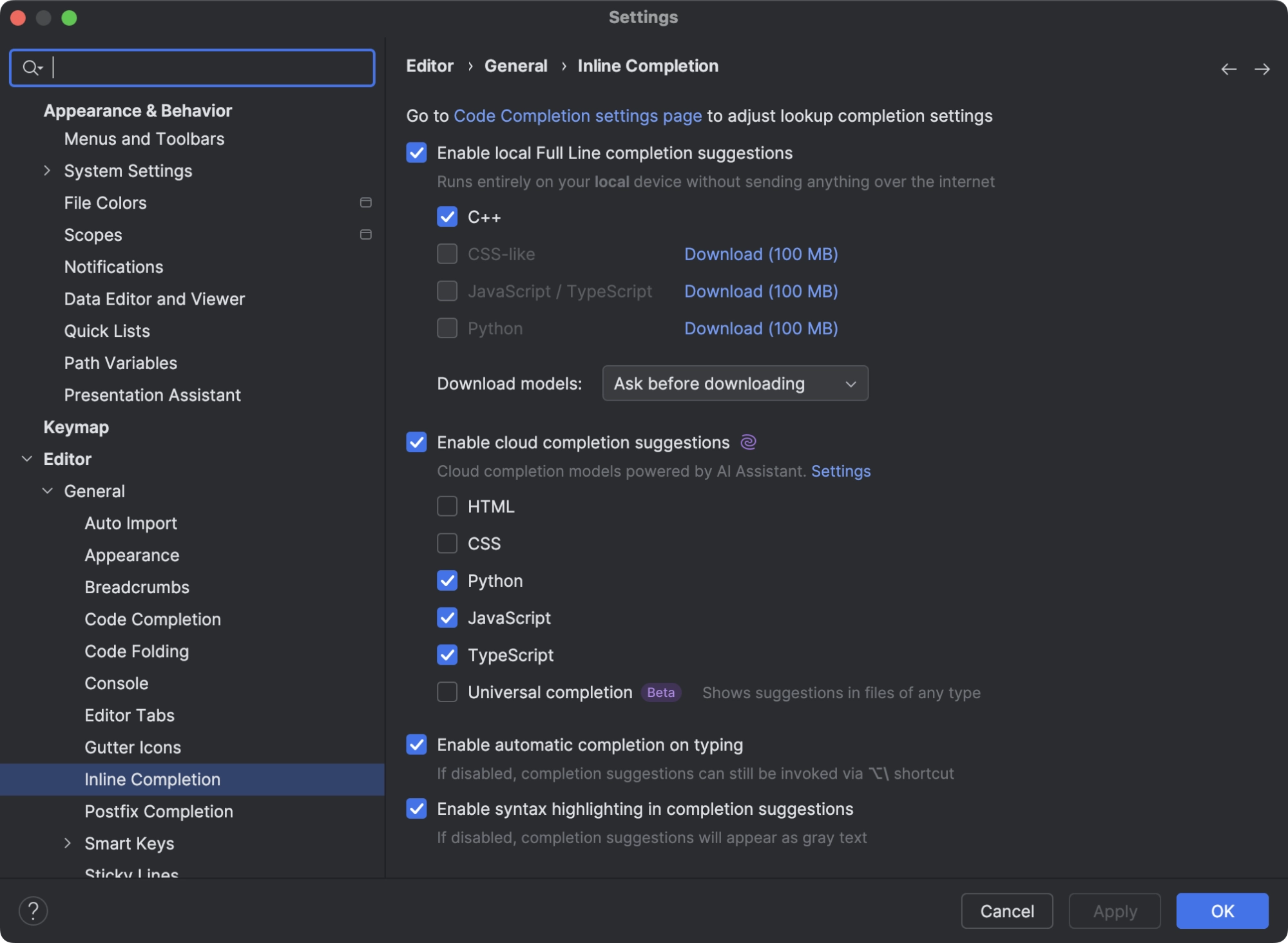Toggle Enable local Full Line completion suggestions
The image size is (1288, 943).
[418, 152]
